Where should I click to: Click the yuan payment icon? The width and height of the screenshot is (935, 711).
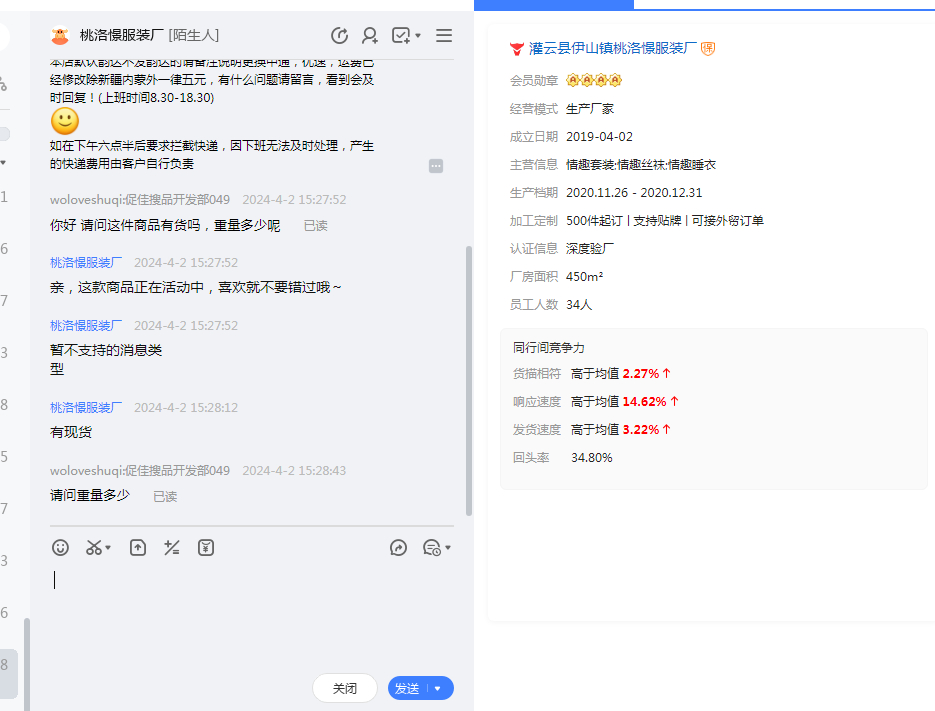[206, 548]
